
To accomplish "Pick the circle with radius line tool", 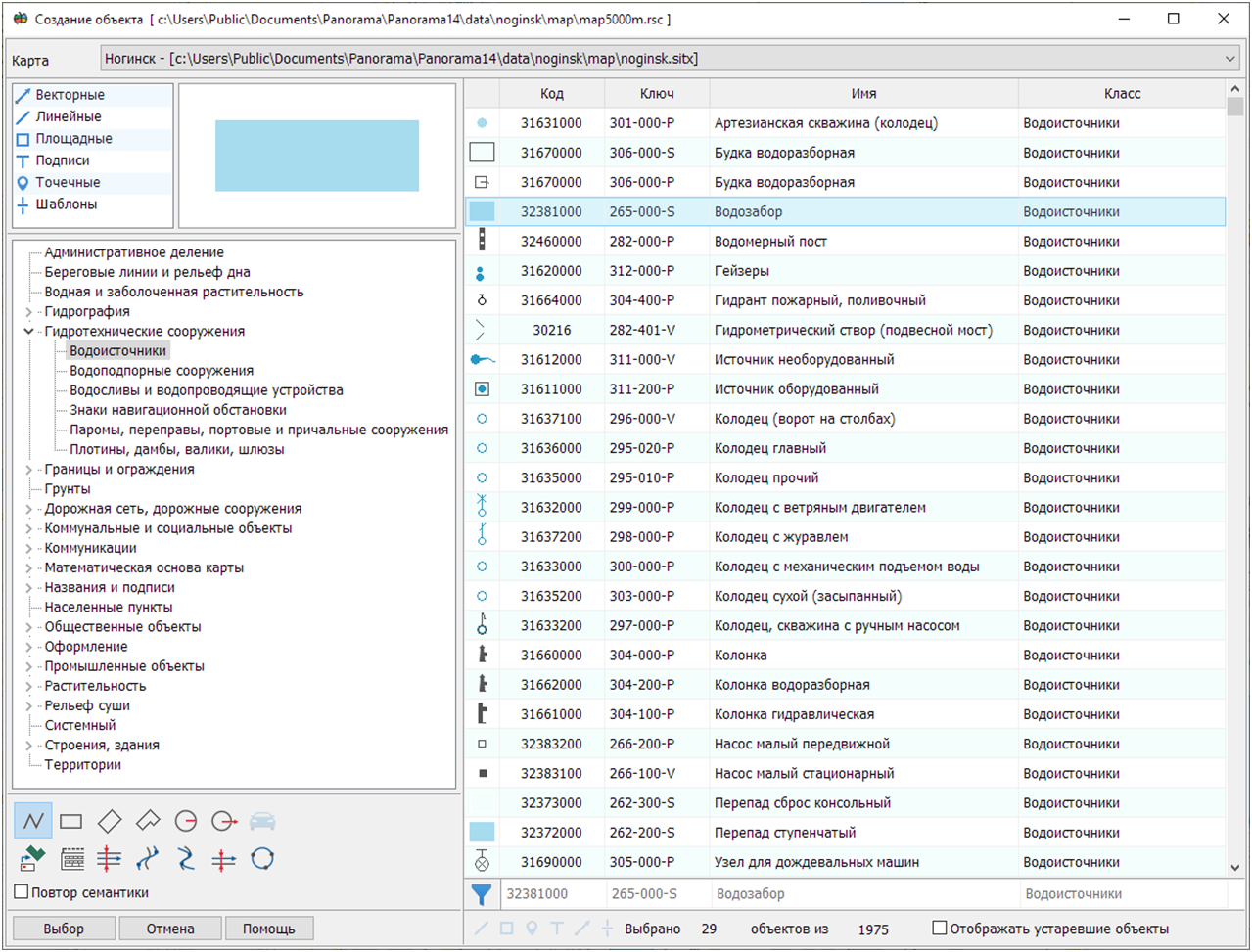I will (x=186, y=821).
